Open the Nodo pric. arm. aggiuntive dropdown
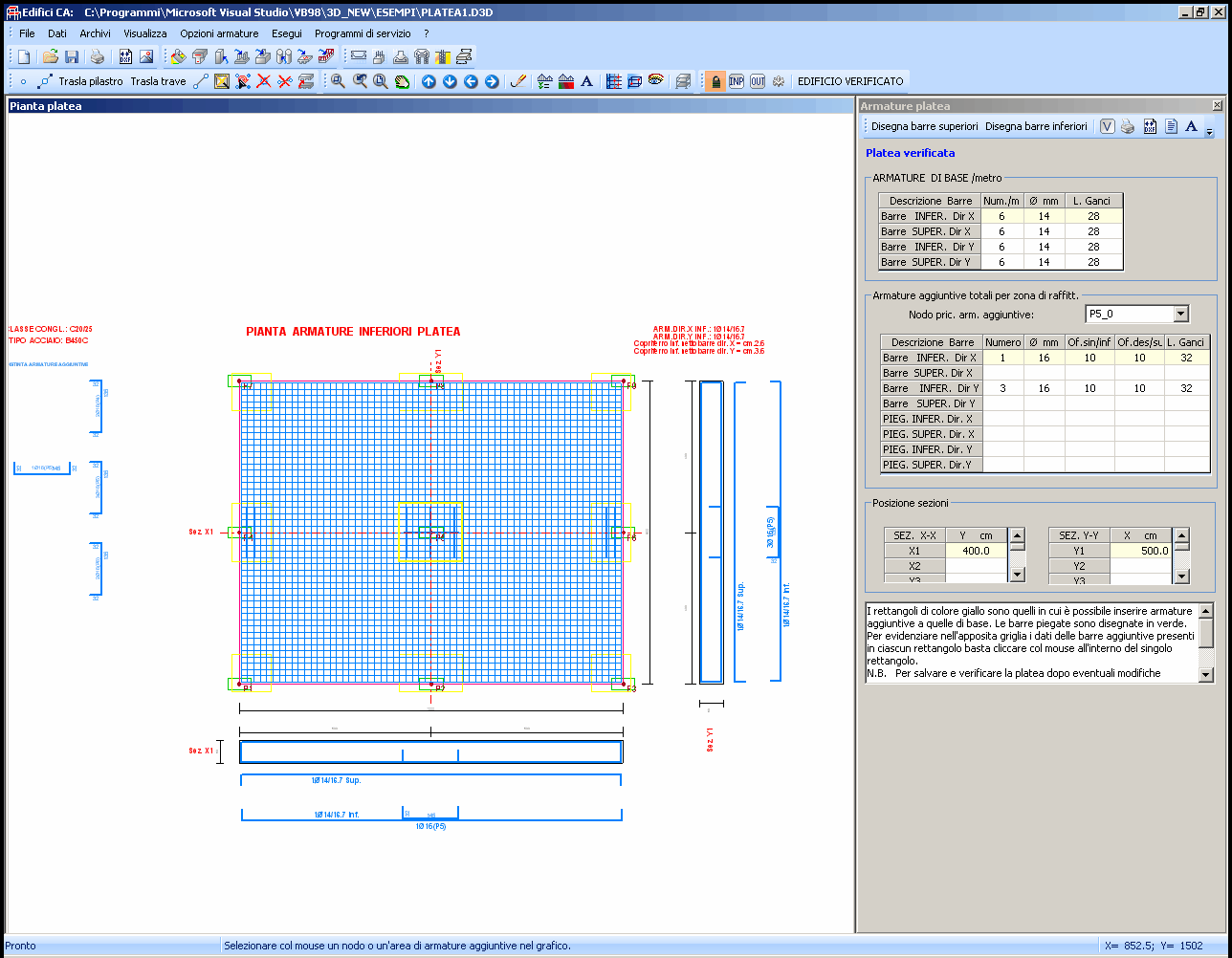This screenshot has height=958, width=1232. point(1181,314)
